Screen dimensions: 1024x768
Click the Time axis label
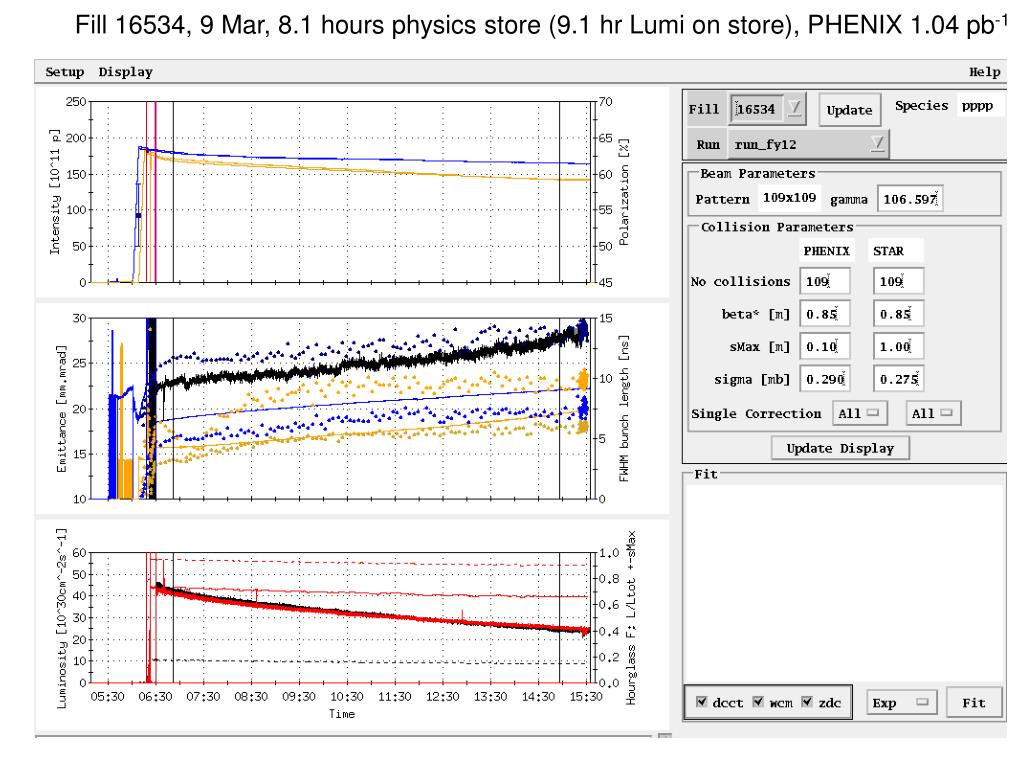(x=342, y=714)
